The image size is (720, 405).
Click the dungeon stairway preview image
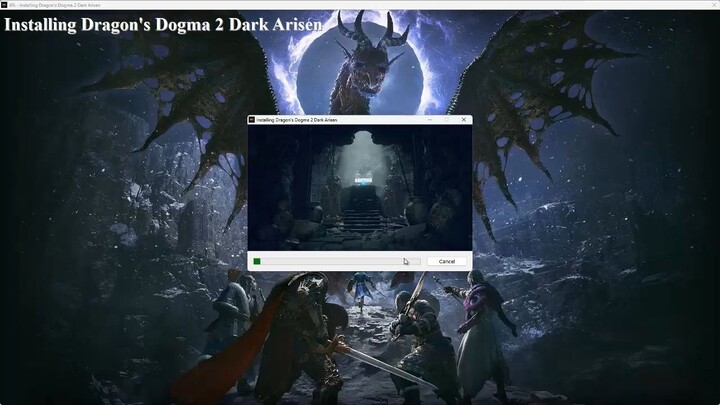[360, 188]
